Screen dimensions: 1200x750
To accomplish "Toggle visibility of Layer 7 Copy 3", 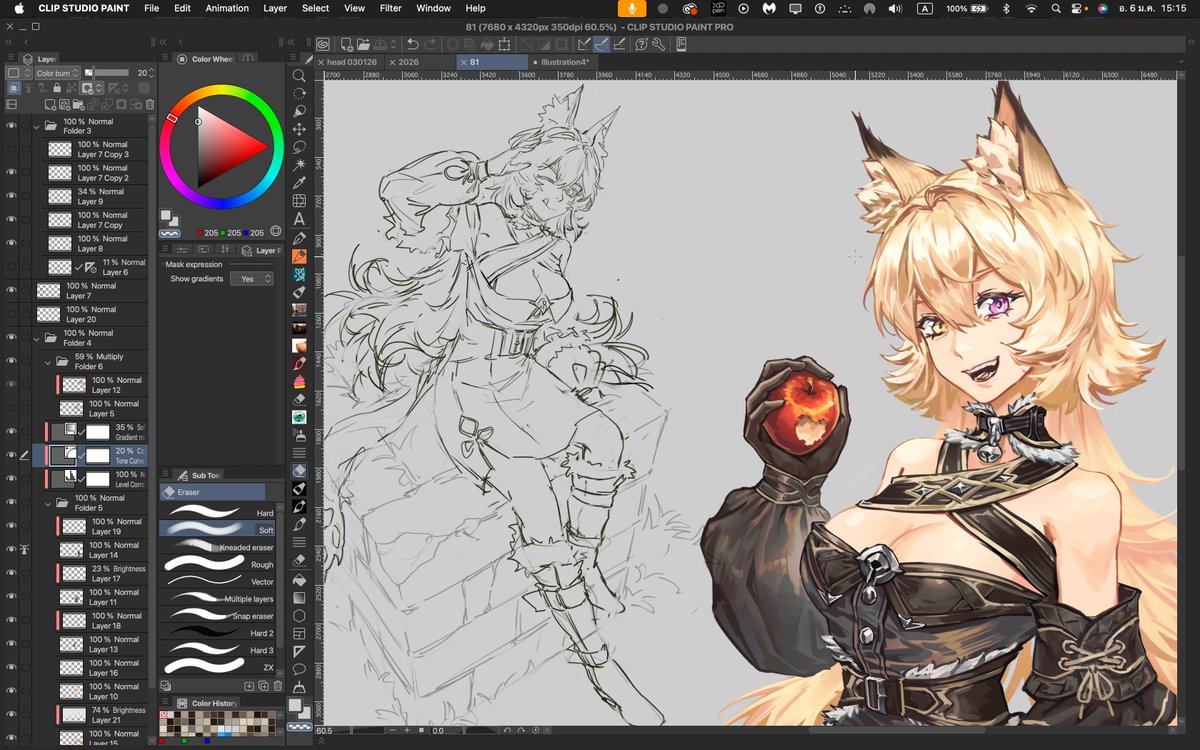I will click(x=11, y=149).
